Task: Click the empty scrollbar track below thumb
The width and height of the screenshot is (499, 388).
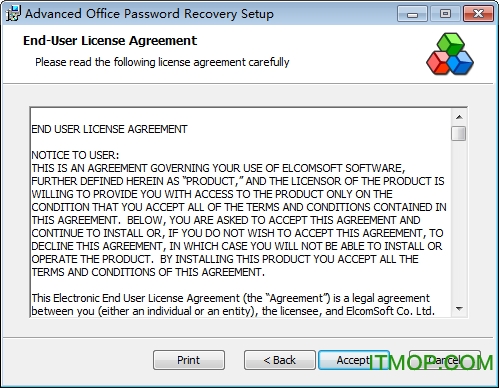Action: pyautogui.click(x=459, y=221)
